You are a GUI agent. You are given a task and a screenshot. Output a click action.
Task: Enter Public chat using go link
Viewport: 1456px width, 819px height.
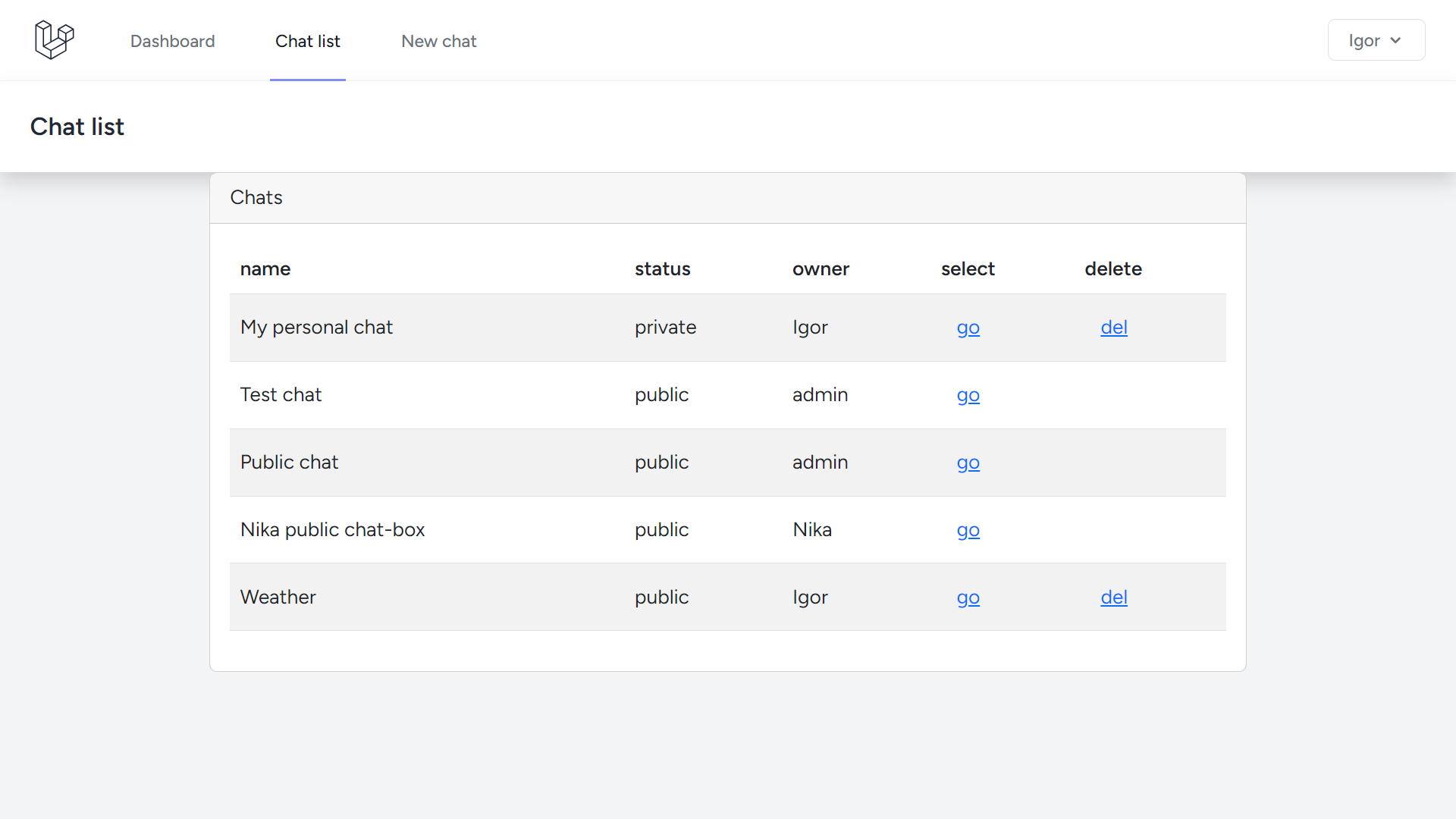coord(968,463)
